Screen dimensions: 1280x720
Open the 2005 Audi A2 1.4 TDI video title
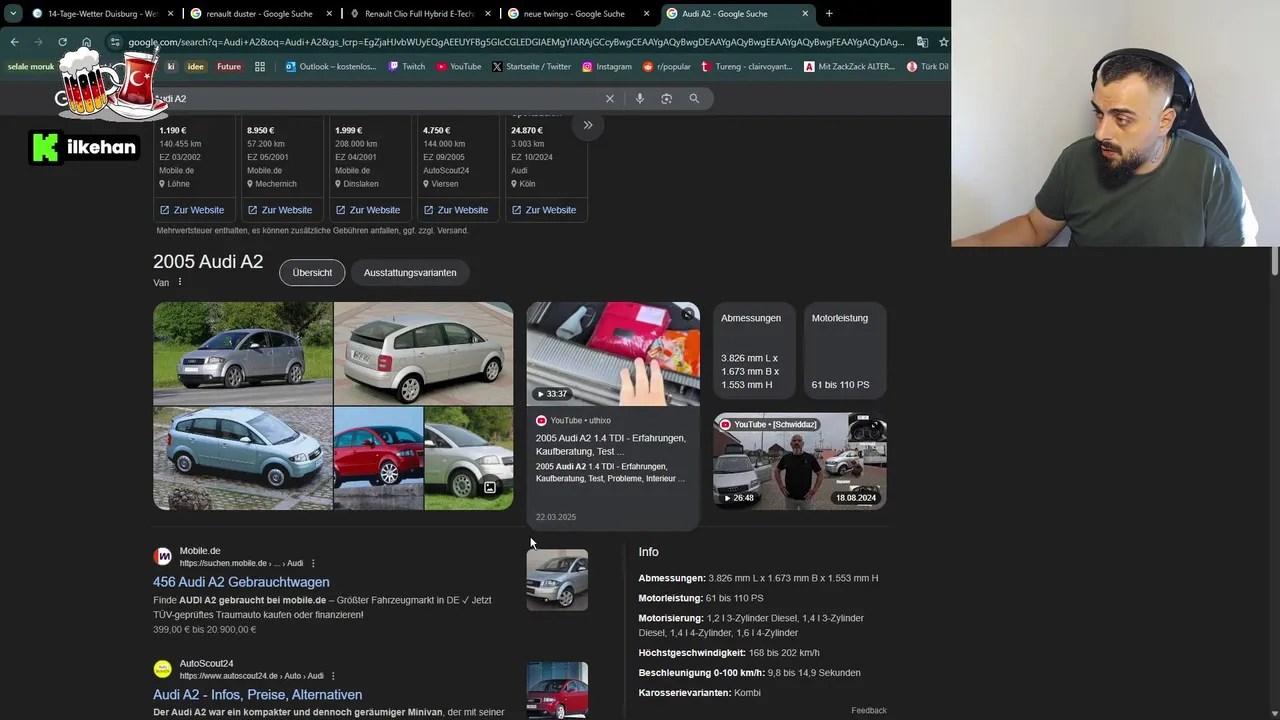tap(610, 444)
